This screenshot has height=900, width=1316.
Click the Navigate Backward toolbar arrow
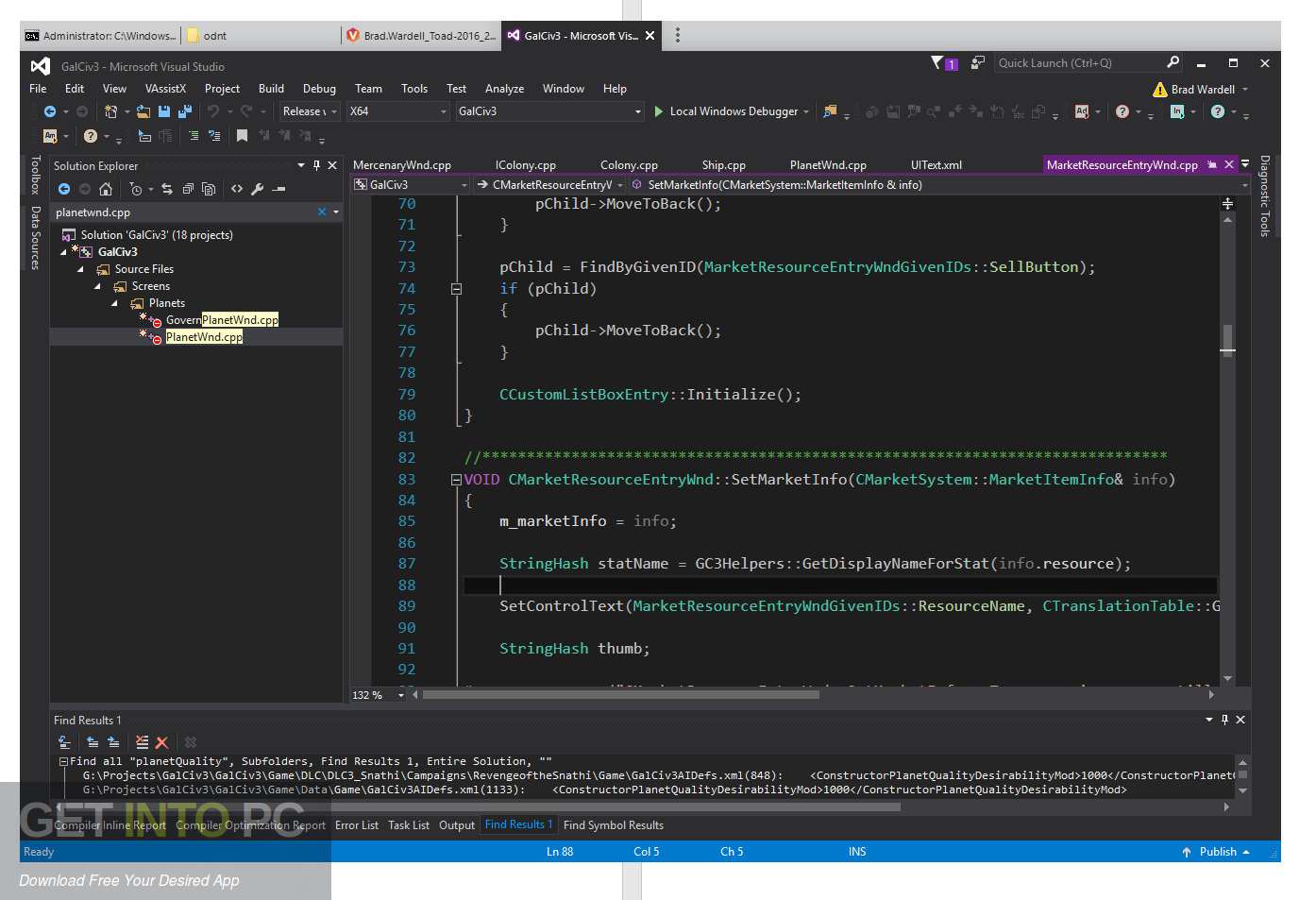tap(50, 111)
